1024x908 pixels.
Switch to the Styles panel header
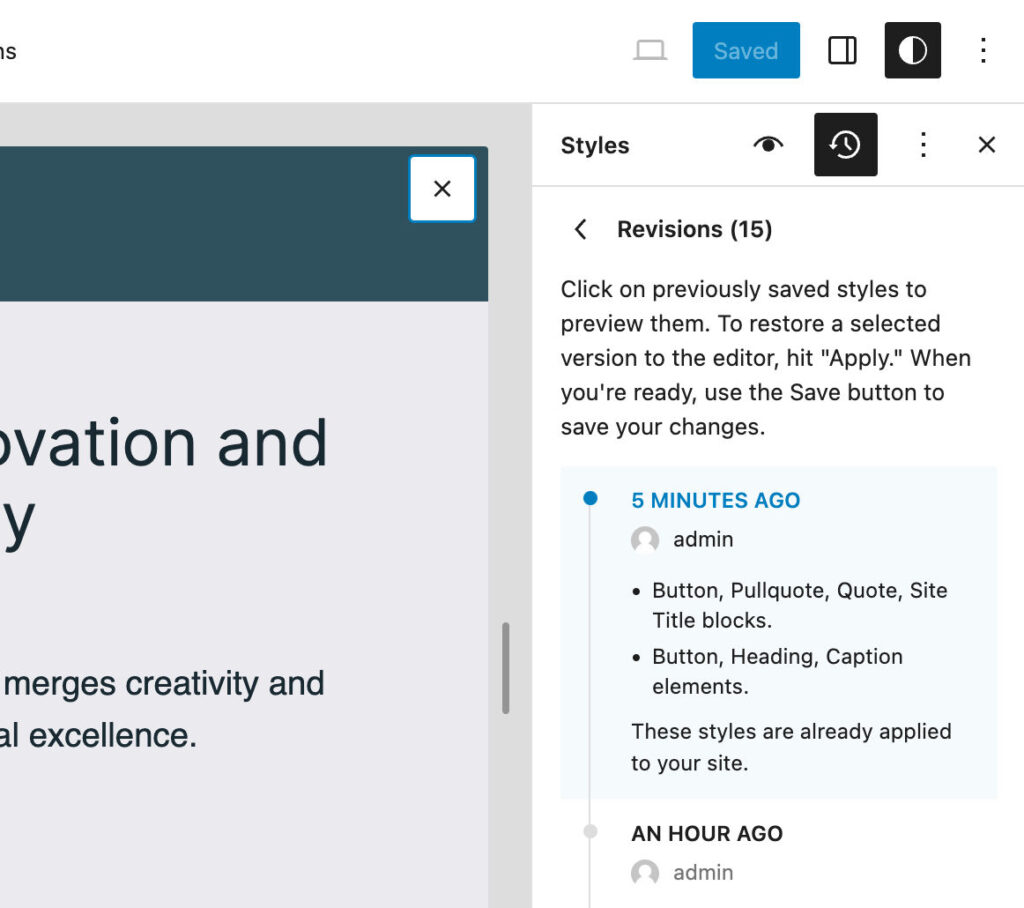(x=595, y=145)
